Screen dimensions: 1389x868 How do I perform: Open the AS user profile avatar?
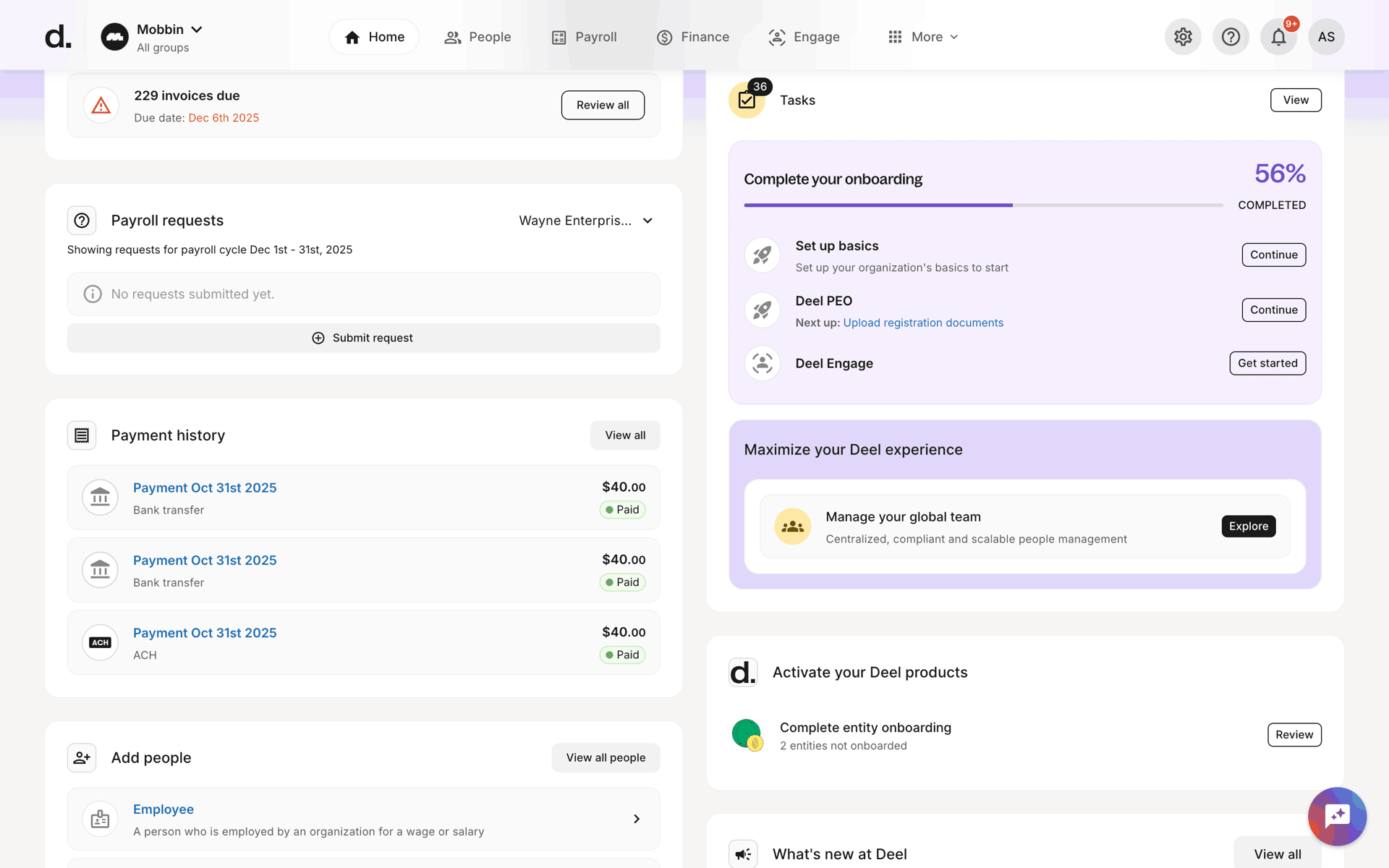[x=1326, y=37]
